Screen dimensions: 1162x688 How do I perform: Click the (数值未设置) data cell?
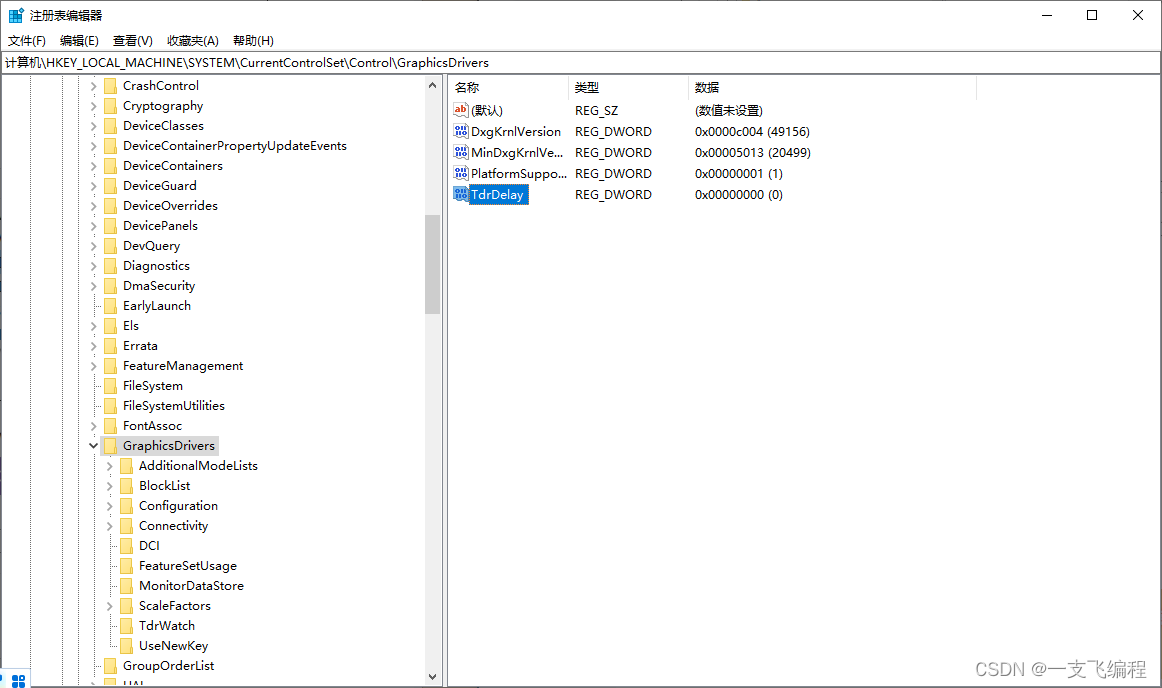(x=728, y=110)
